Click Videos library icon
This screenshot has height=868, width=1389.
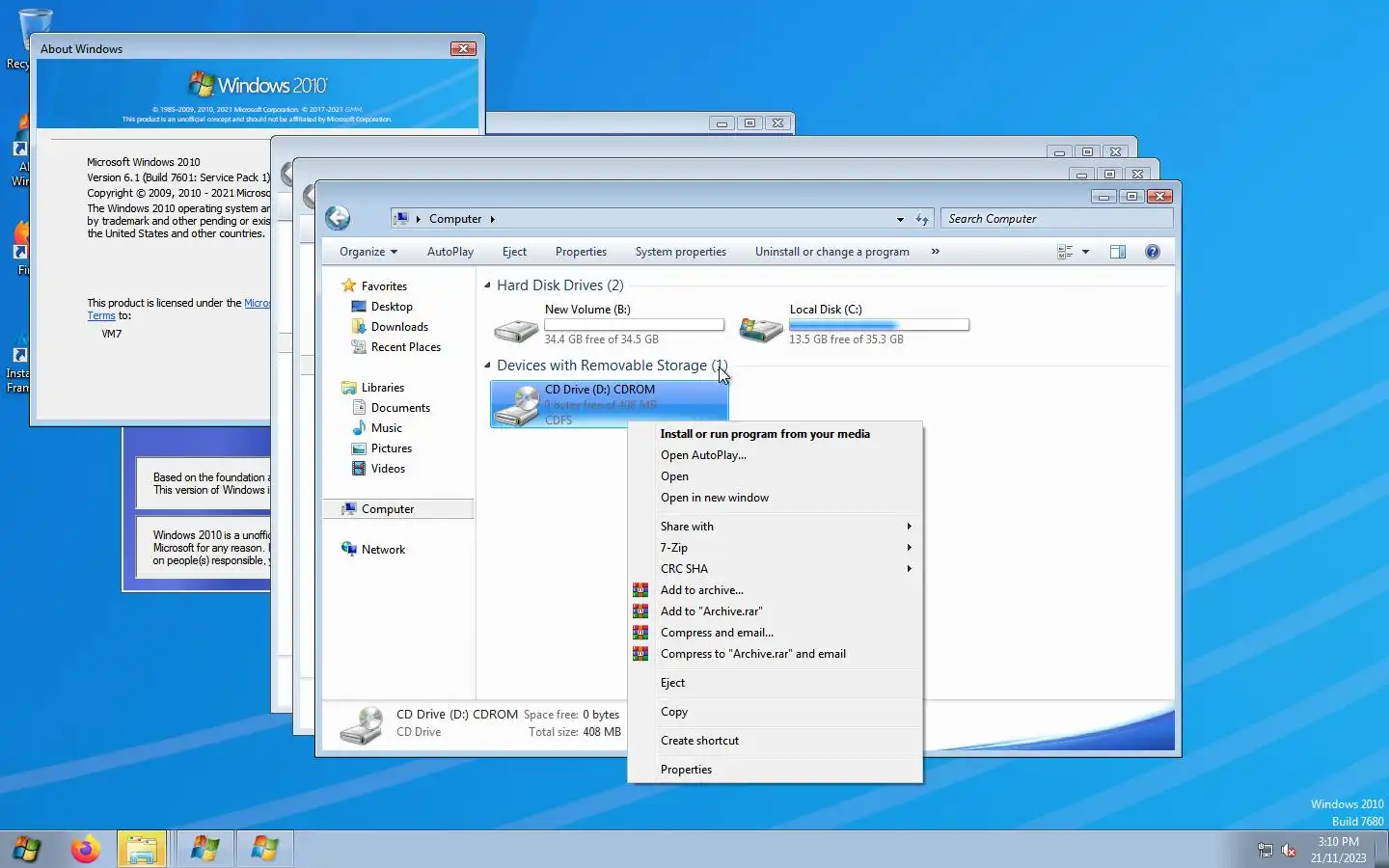click(x=359, y=469)
